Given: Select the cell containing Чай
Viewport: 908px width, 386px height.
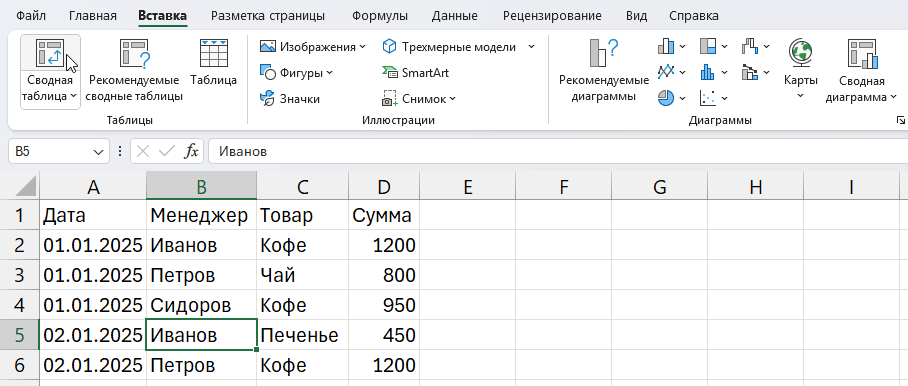Looking at the screenshot, I should (302, 275).
